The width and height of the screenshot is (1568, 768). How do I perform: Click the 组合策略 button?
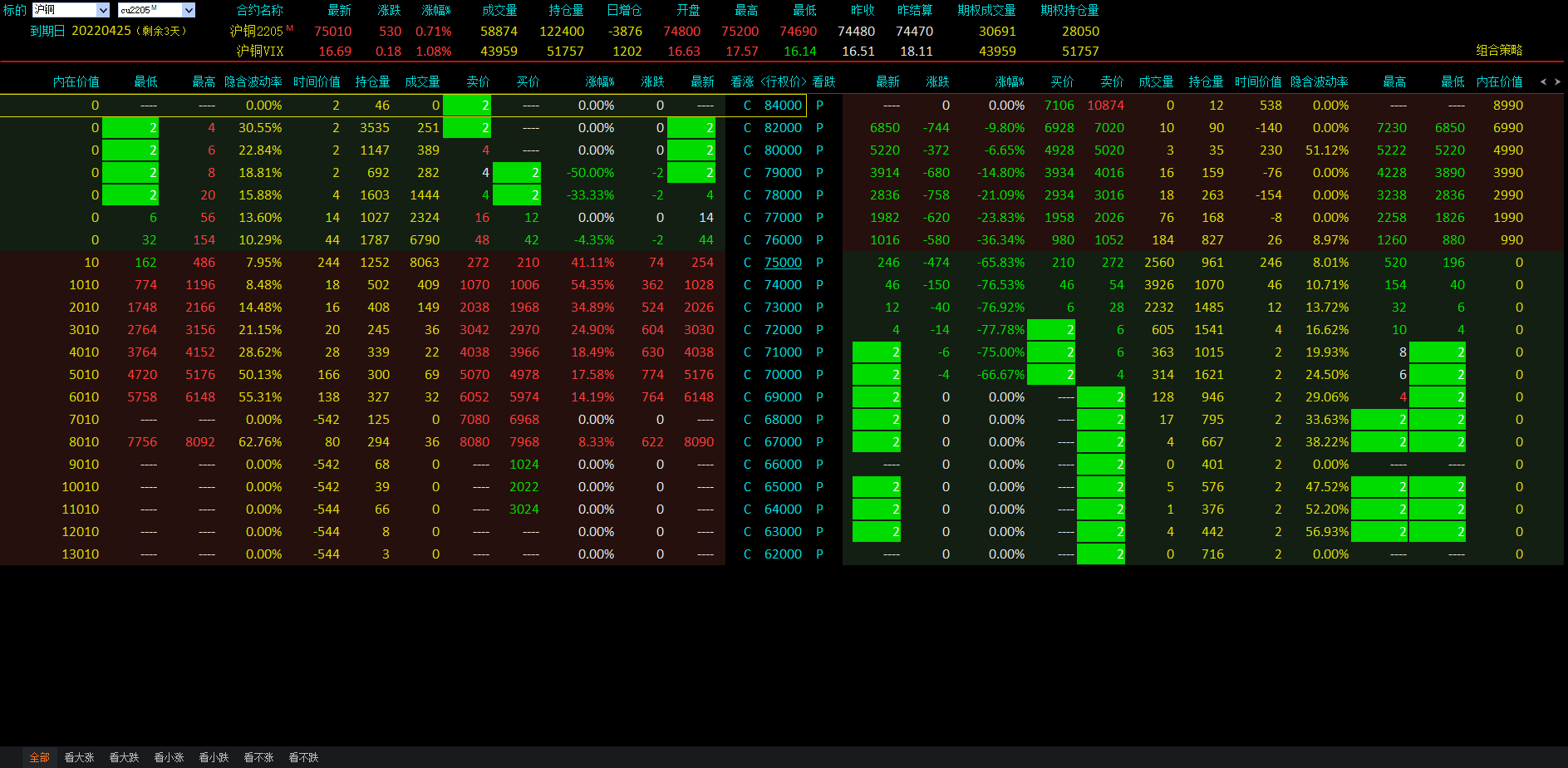[1499, 50]
